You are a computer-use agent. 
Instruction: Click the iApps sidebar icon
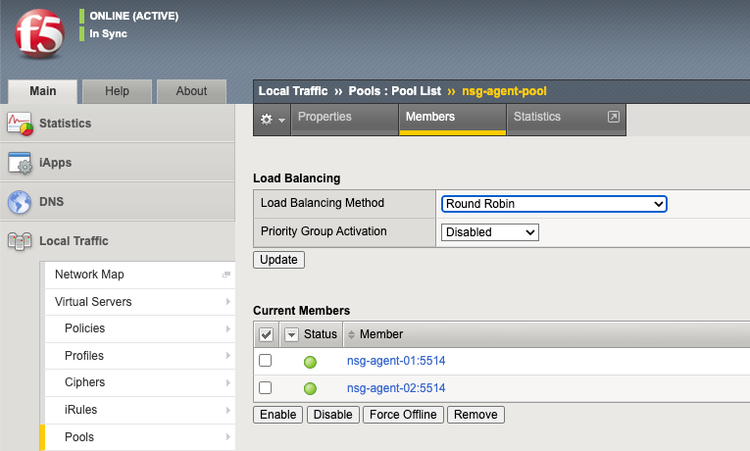coord(20,163)
